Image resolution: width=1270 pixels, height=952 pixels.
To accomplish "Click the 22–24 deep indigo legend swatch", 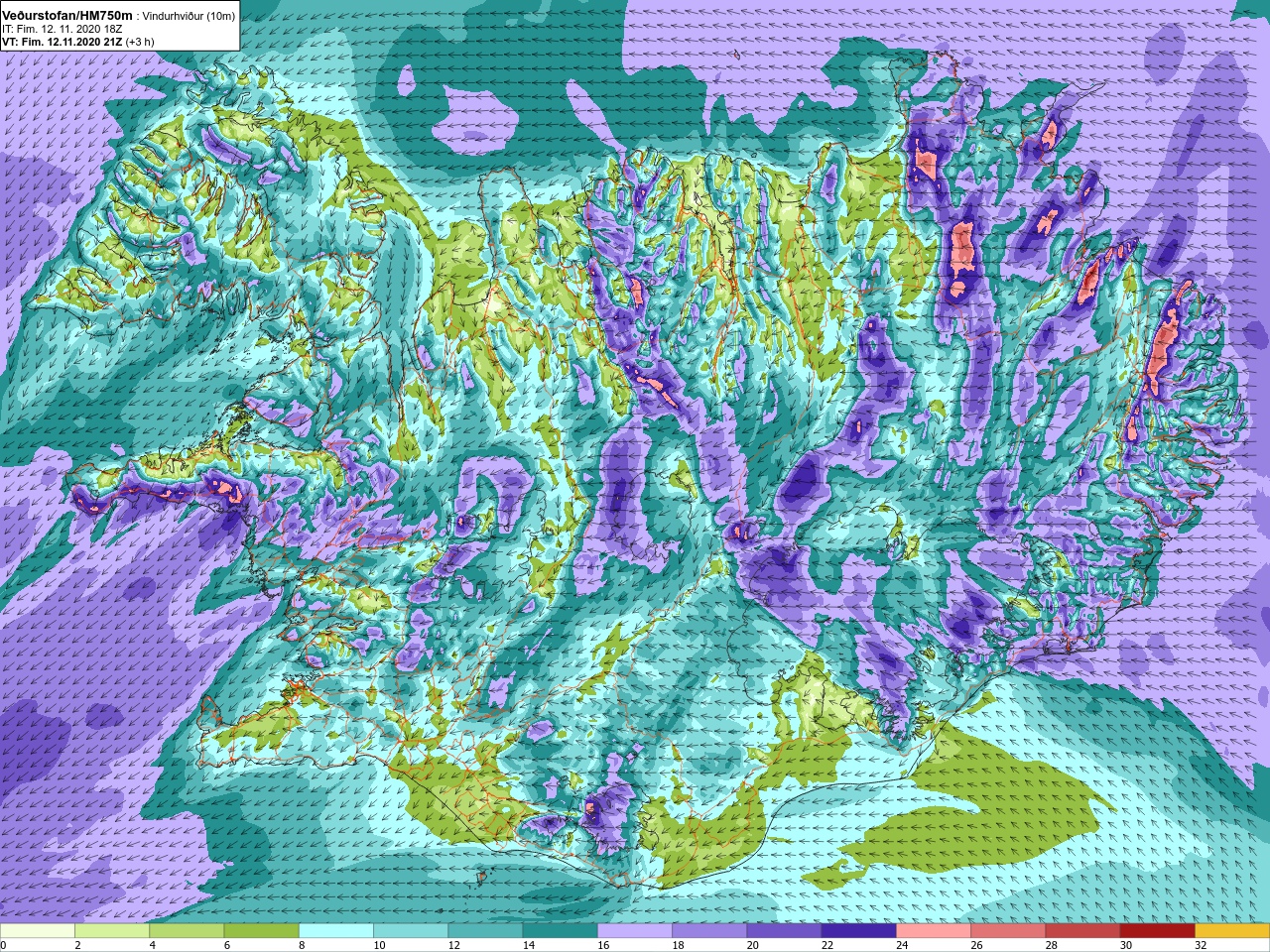I will (859, 931).
